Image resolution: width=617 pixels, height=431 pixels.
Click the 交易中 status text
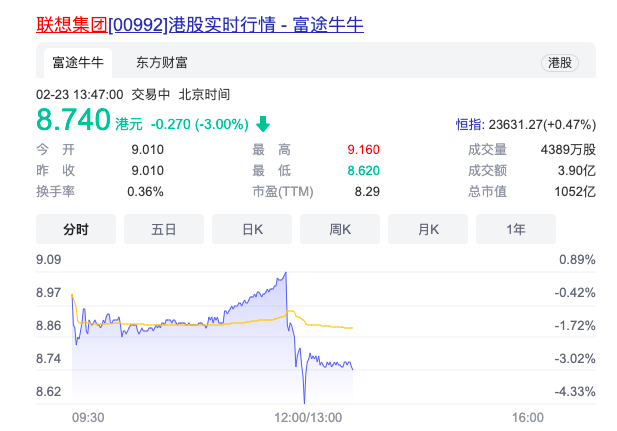pos(151,94)
